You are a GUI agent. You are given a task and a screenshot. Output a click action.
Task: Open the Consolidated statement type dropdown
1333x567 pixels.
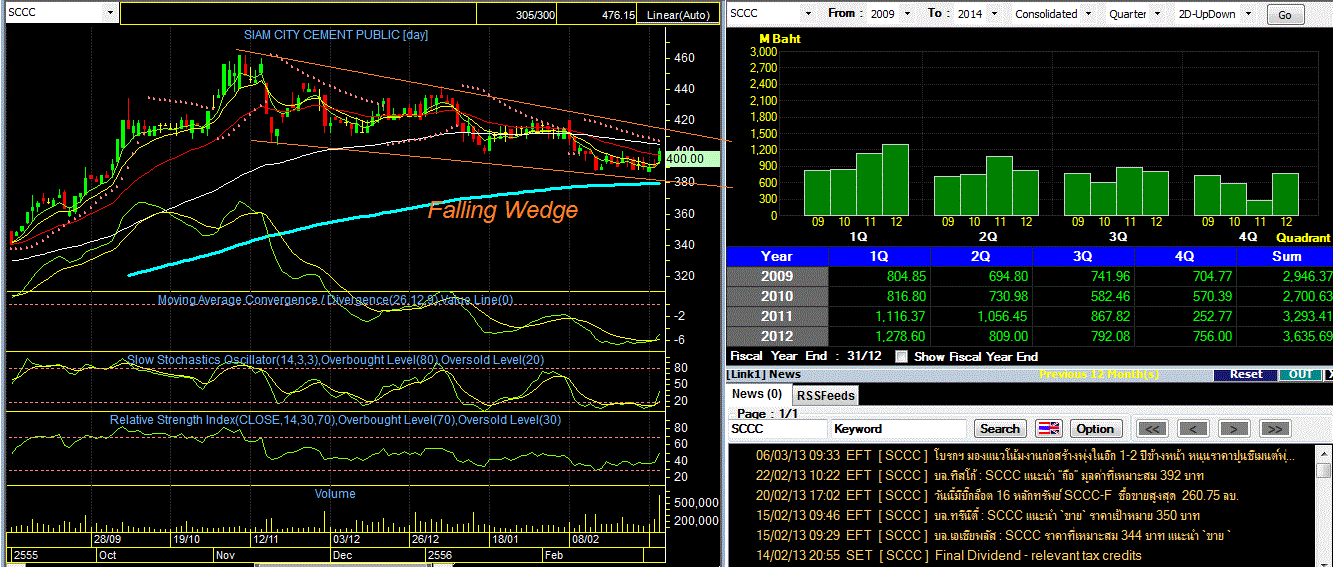pos(1088,14)
